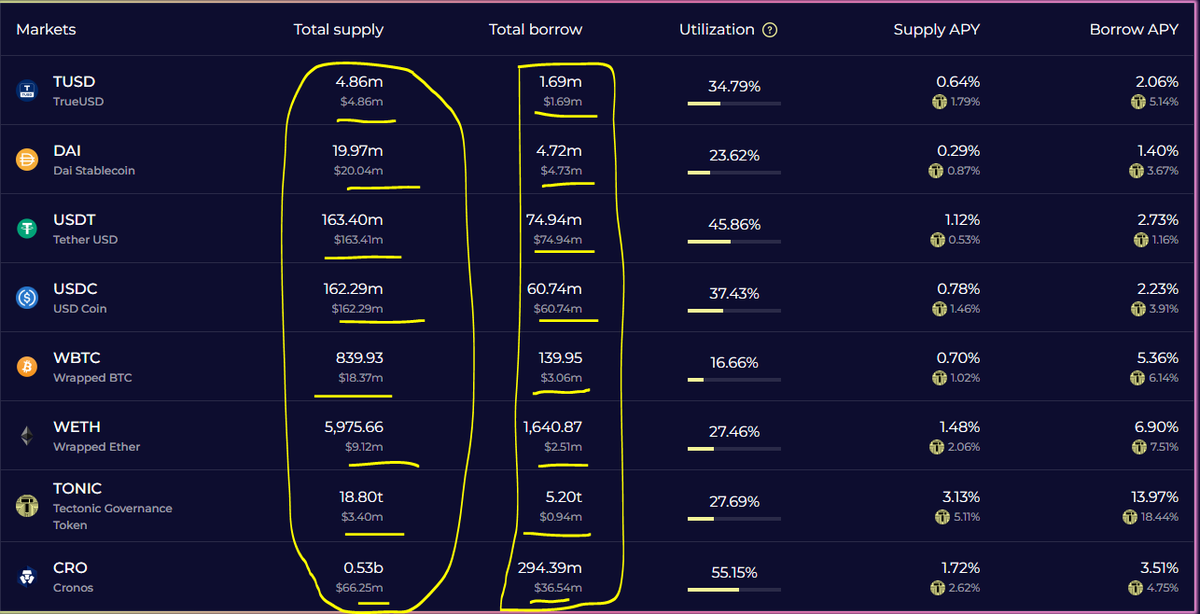The width and height of the screenshot is (1200, 614).
Task: Click the 37.43% USDC utilization value
Action: [734, 294]
